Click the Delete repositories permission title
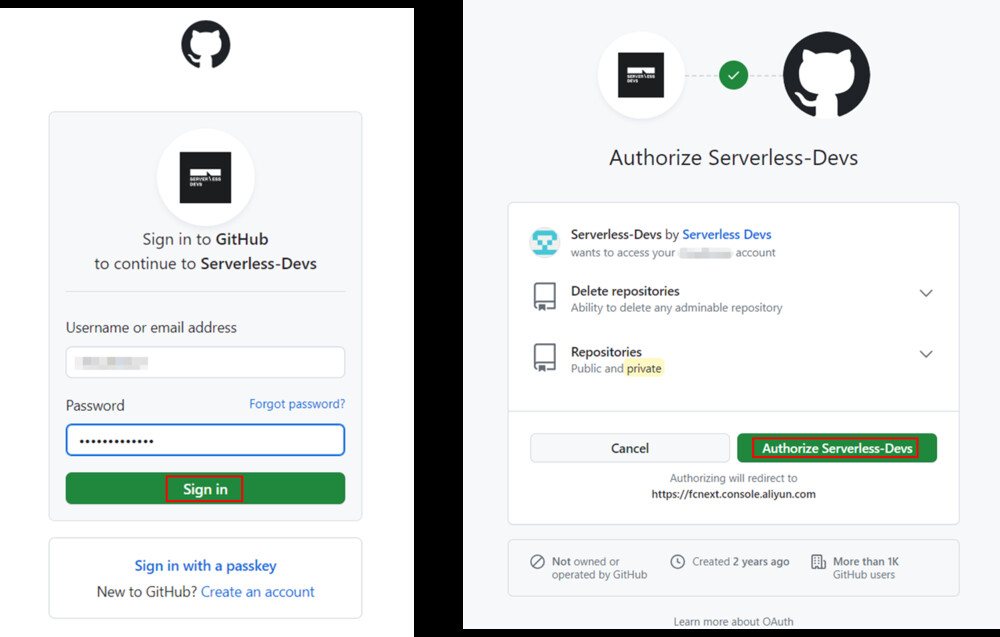The height and width of the screenshot is (637, 1000). (625, 291)
